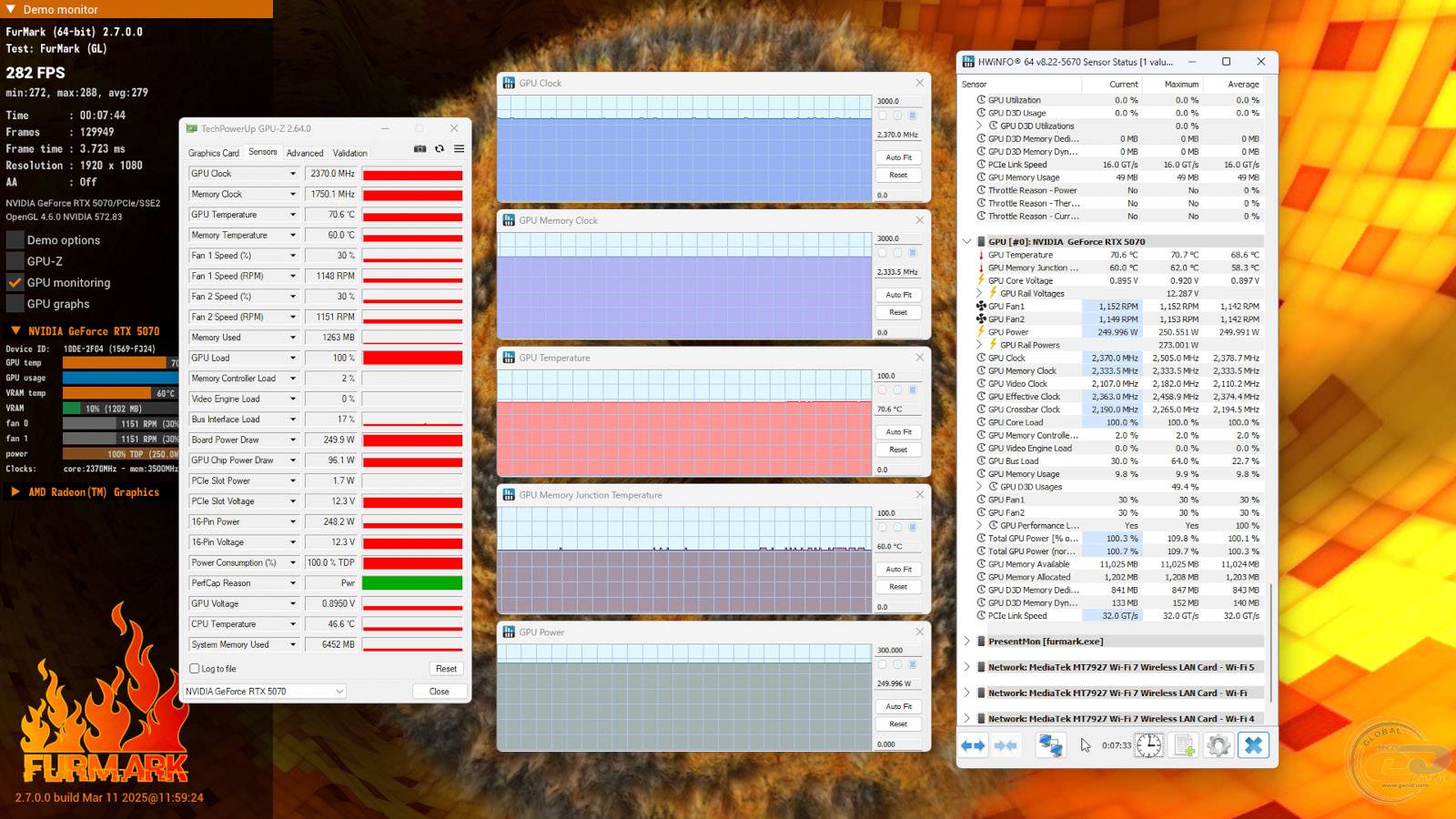The width and height of the screenshot is (1456, 819).
Task: Open the Memory Clock sensor dropdown
Action: pyautogui.click(x=293, y=195)
